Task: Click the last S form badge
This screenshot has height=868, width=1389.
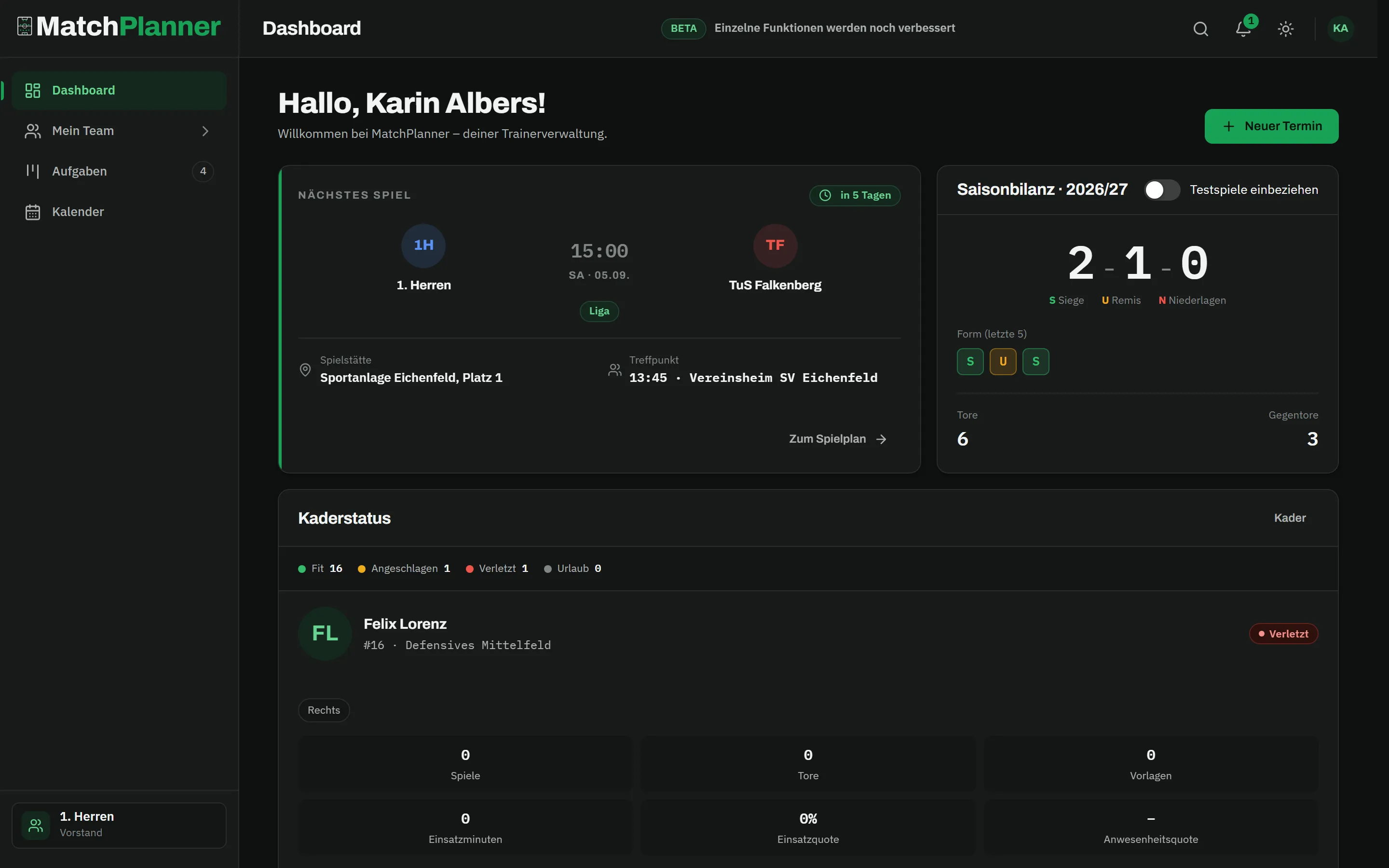Action: click(x=1035, y=362)
